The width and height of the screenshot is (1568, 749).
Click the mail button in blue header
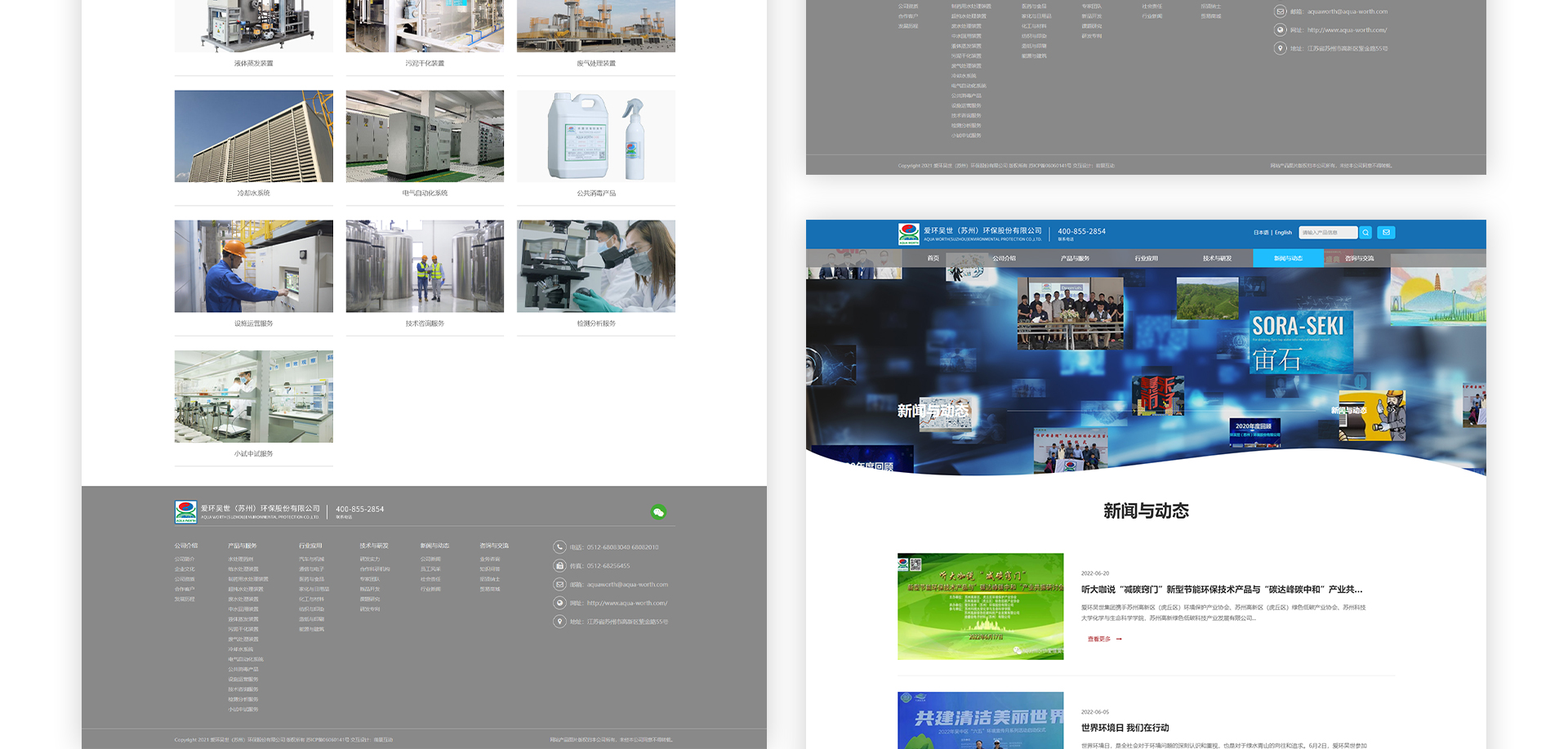point(1386,233)
